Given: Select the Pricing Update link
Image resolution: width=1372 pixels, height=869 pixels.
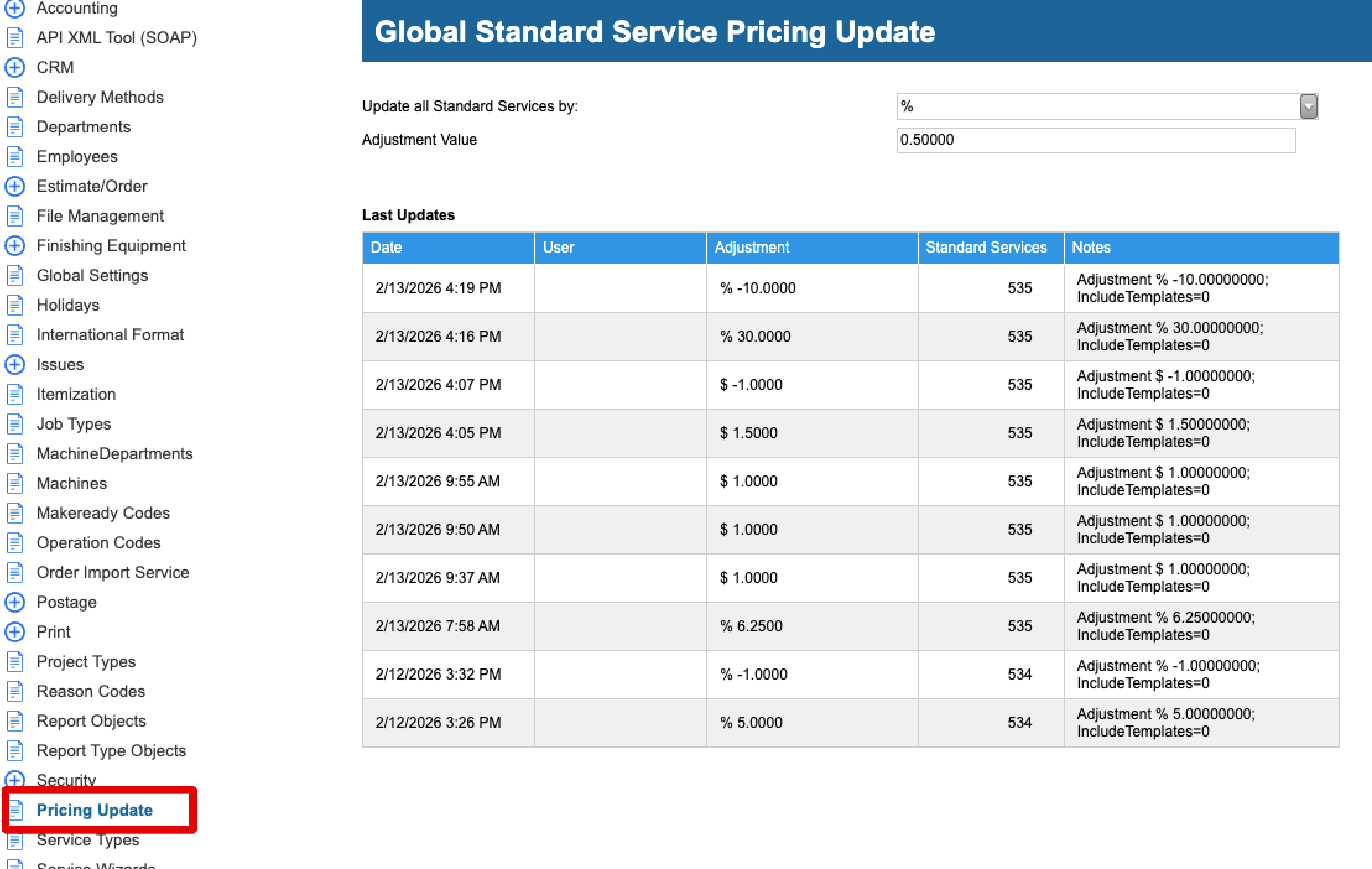Looking at the screenshot, I should pos(94,810).
